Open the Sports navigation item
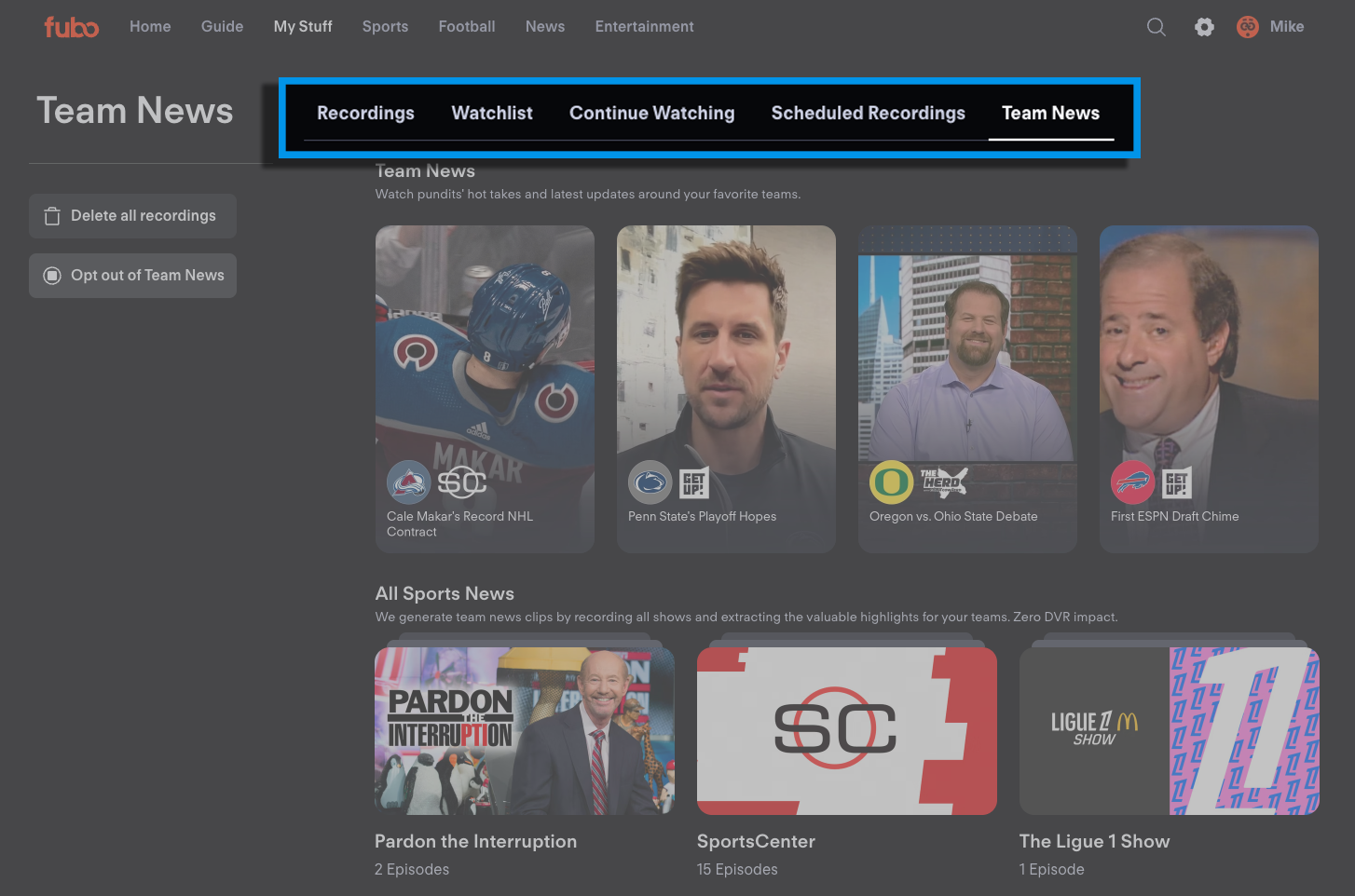The height and width of the screenshot is (896, 1355). click(385, 27)
